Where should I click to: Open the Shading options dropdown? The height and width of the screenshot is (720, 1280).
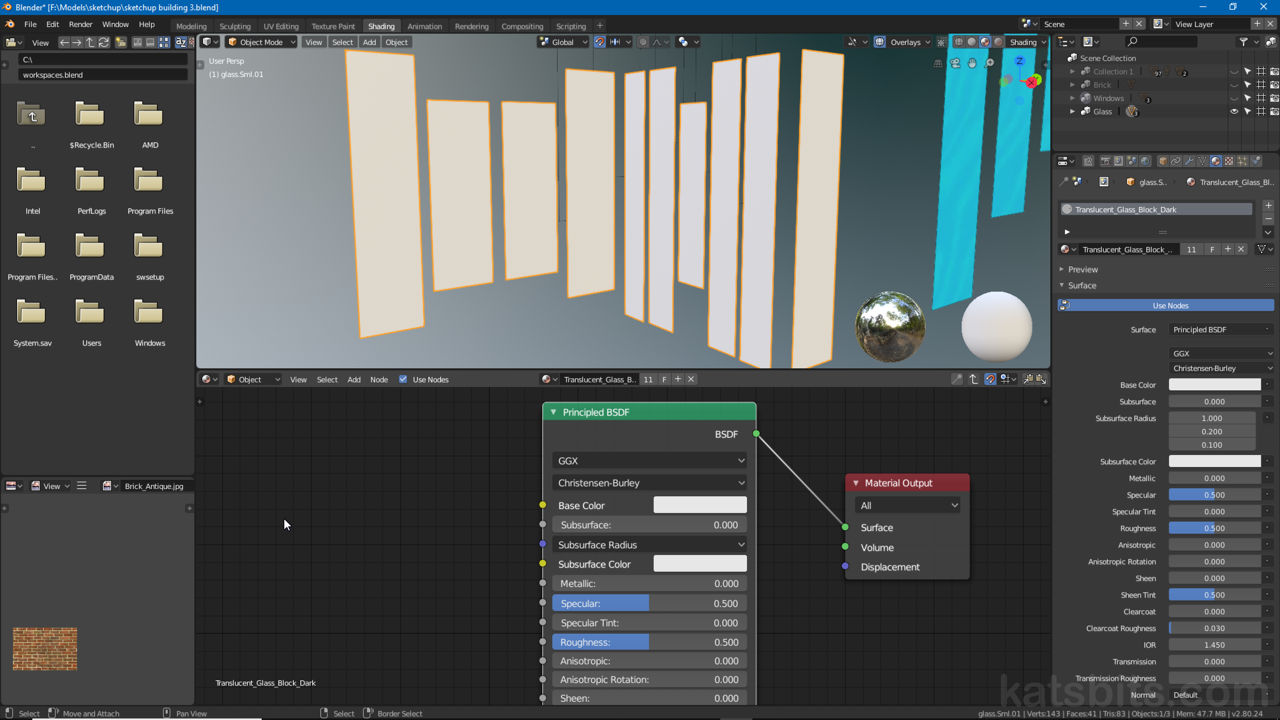1028,42
